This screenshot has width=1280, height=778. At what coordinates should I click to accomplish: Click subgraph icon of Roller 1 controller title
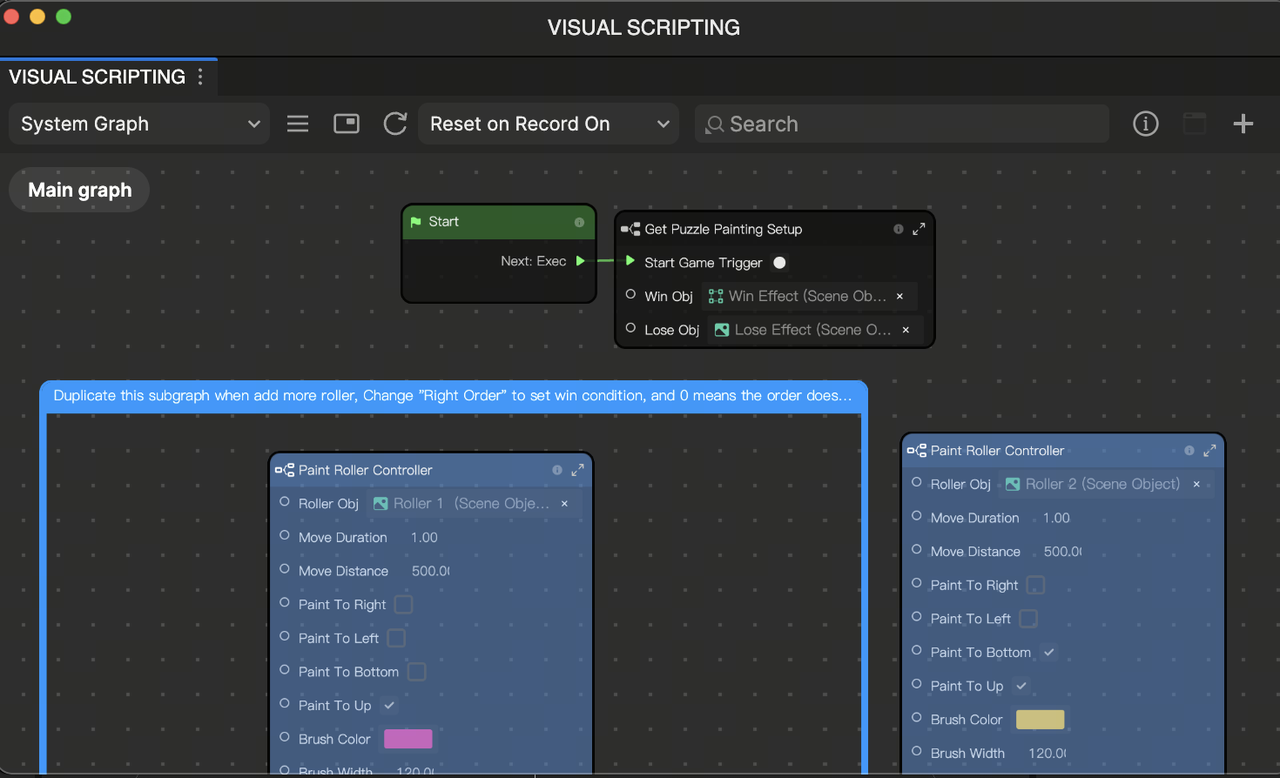(284, 470)
